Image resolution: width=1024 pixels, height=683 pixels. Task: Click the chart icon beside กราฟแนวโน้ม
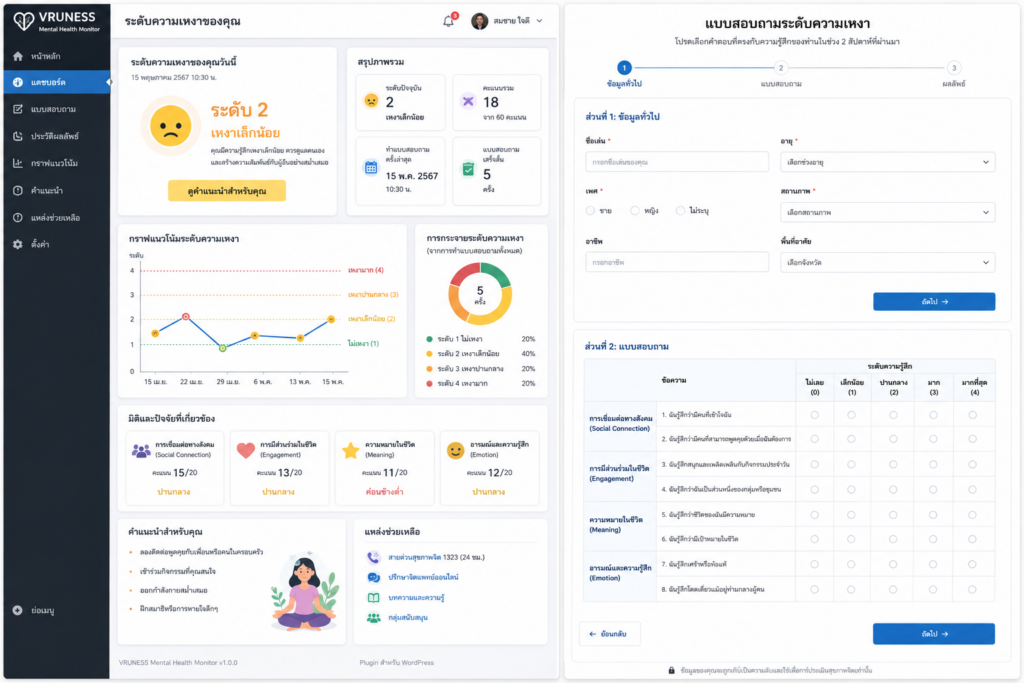click(18, 163)
